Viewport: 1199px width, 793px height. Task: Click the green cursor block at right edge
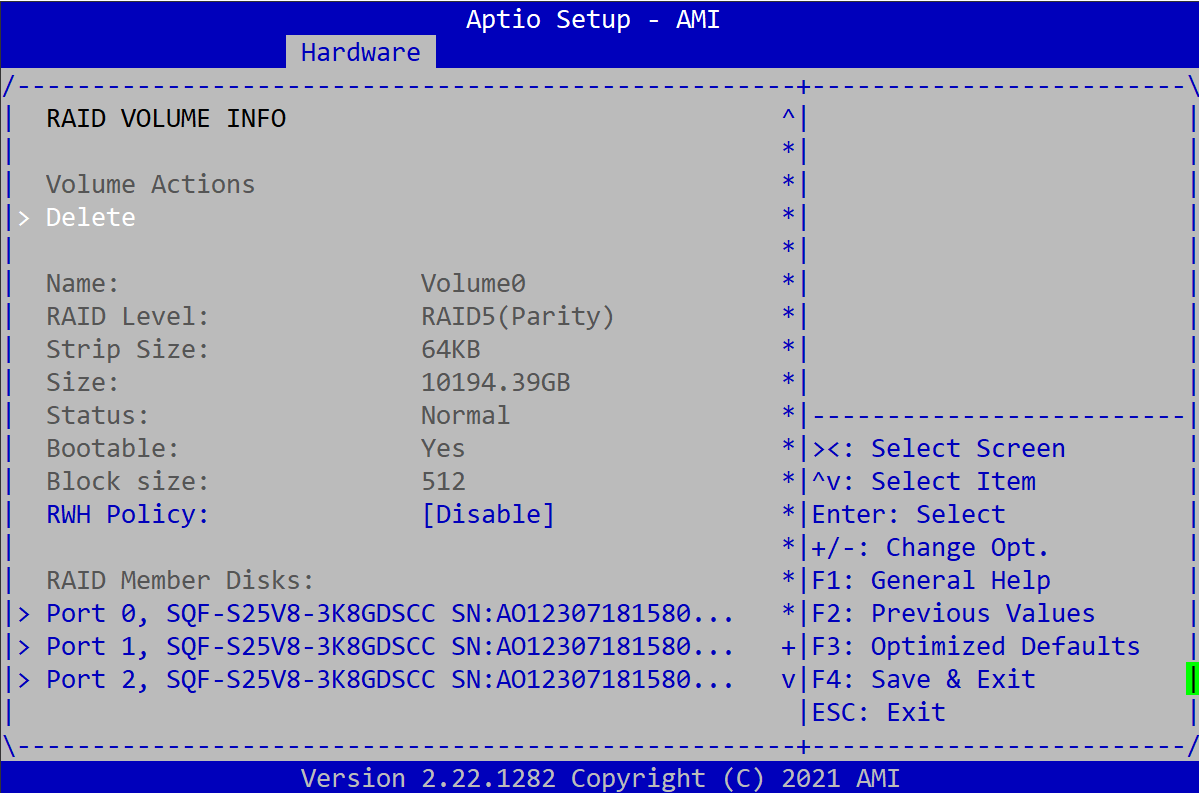(x=1190, y=679)
